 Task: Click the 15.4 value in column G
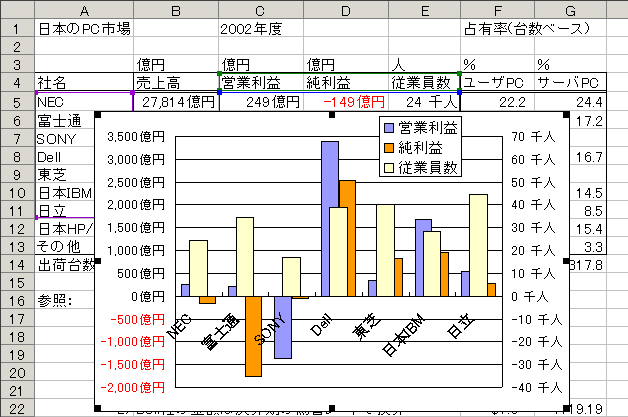tap(588, 229)
